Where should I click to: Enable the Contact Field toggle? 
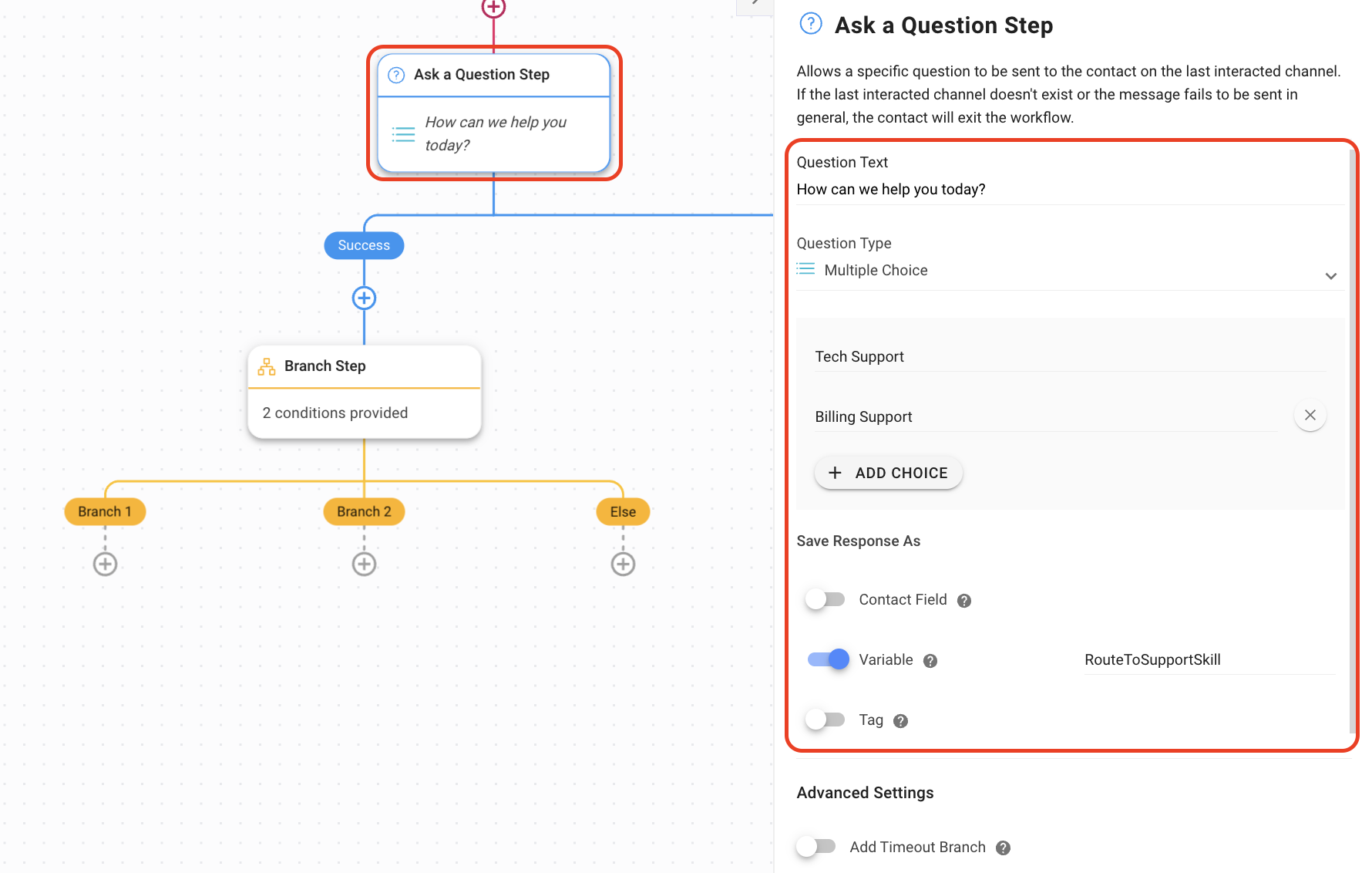[825, 599]
